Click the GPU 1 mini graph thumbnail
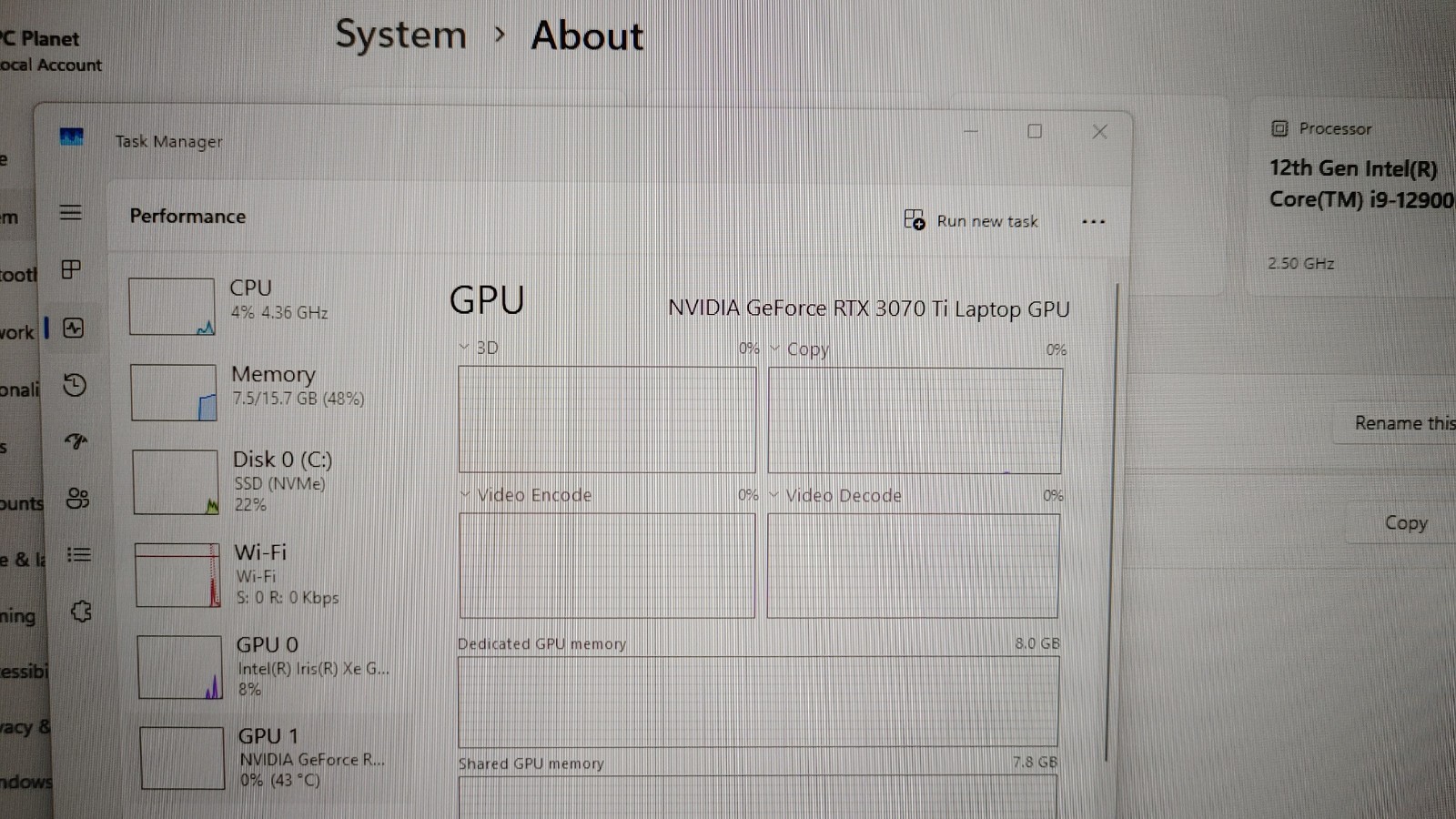The width and height of the screenshot is (1456, 819). click(182, 758)
